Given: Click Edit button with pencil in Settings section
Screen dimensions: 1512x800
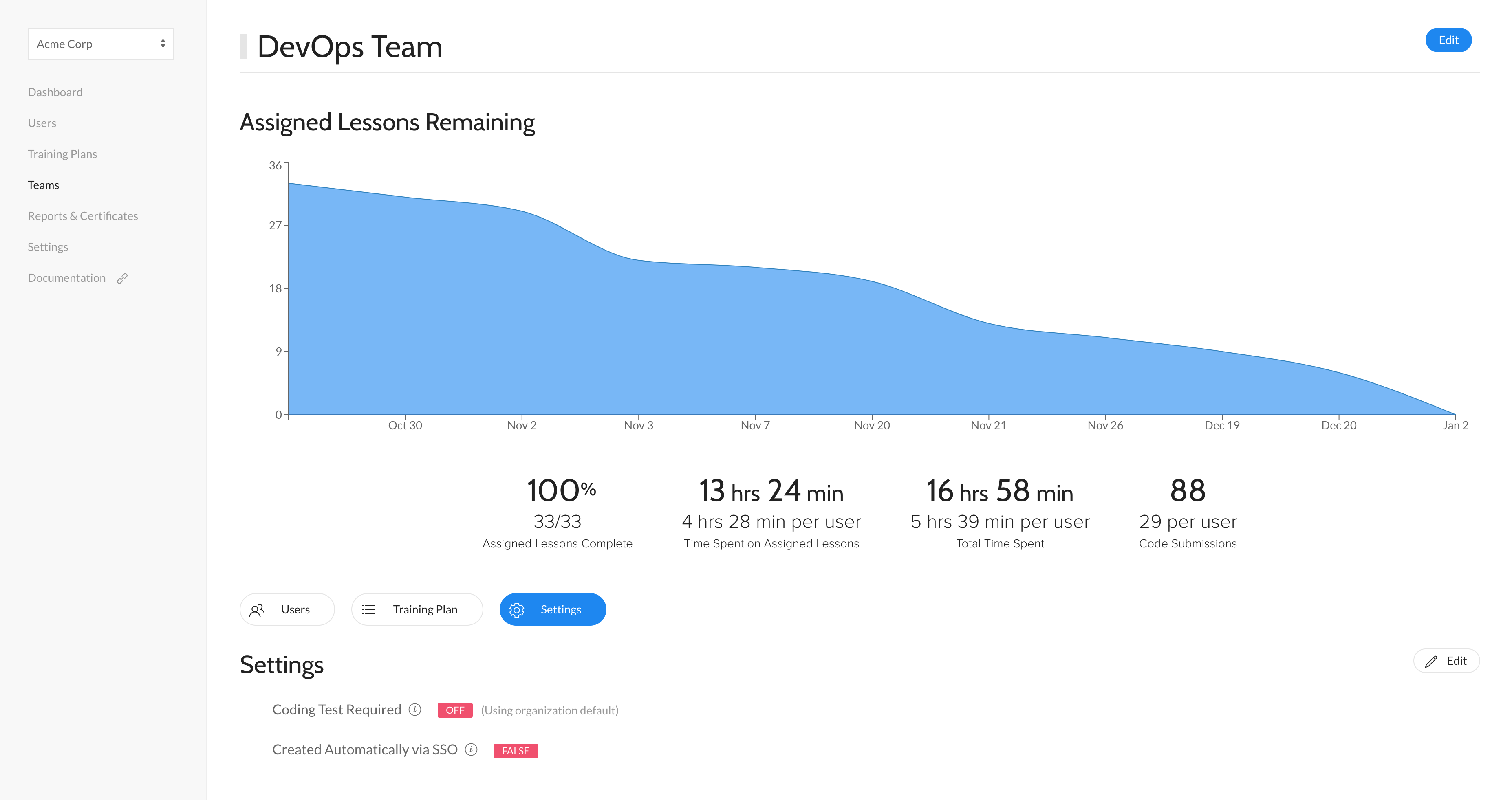Looking at the screenshot, I should 1446,661.
